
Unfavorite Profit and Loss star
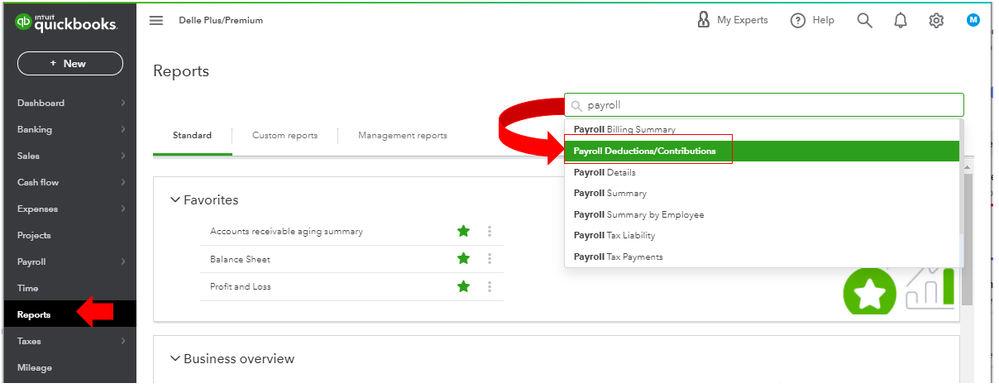pyautogui.click(x=464, y=286)
